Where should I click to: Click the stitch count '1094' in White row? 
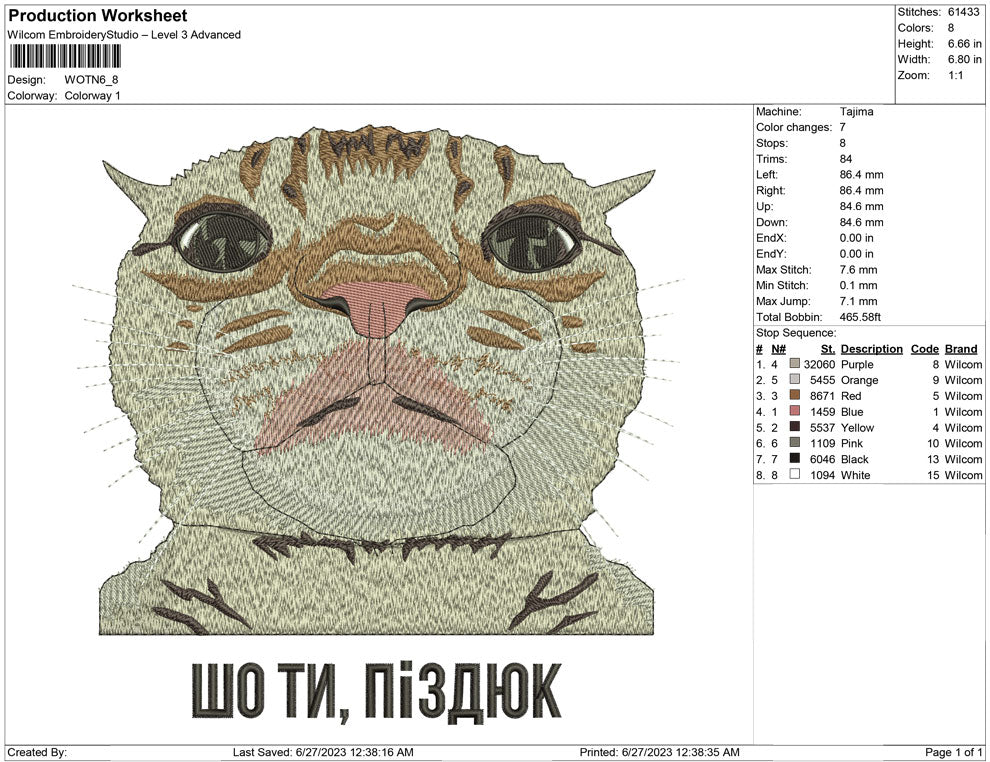click(x=822, y=475)
